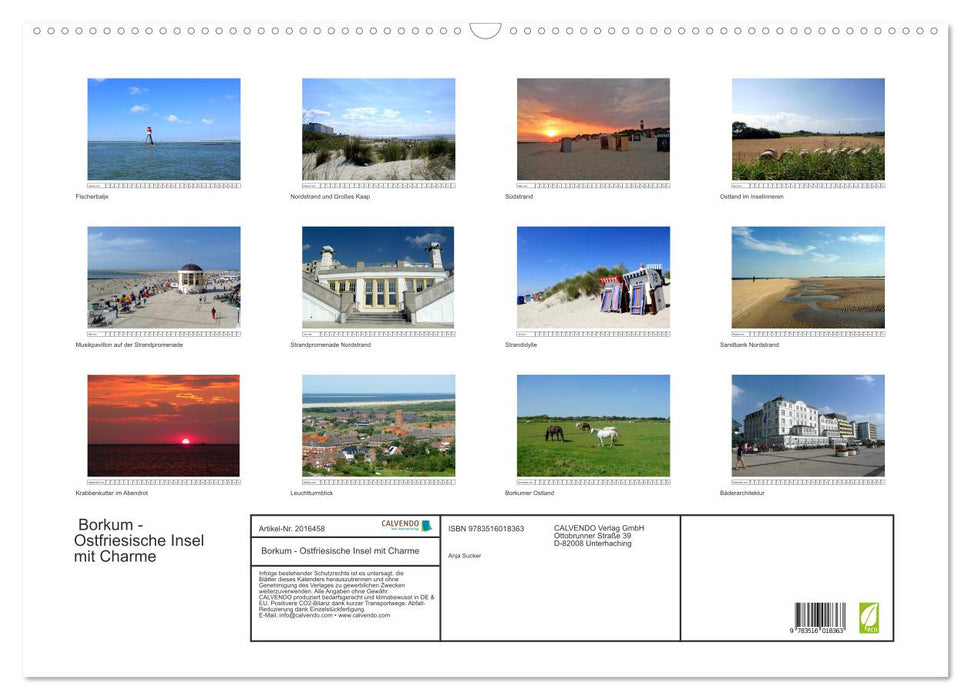Screen dimensions: 971x700
Task: Toggle the last square in the top-right row
Action: (x=936, y=31)
